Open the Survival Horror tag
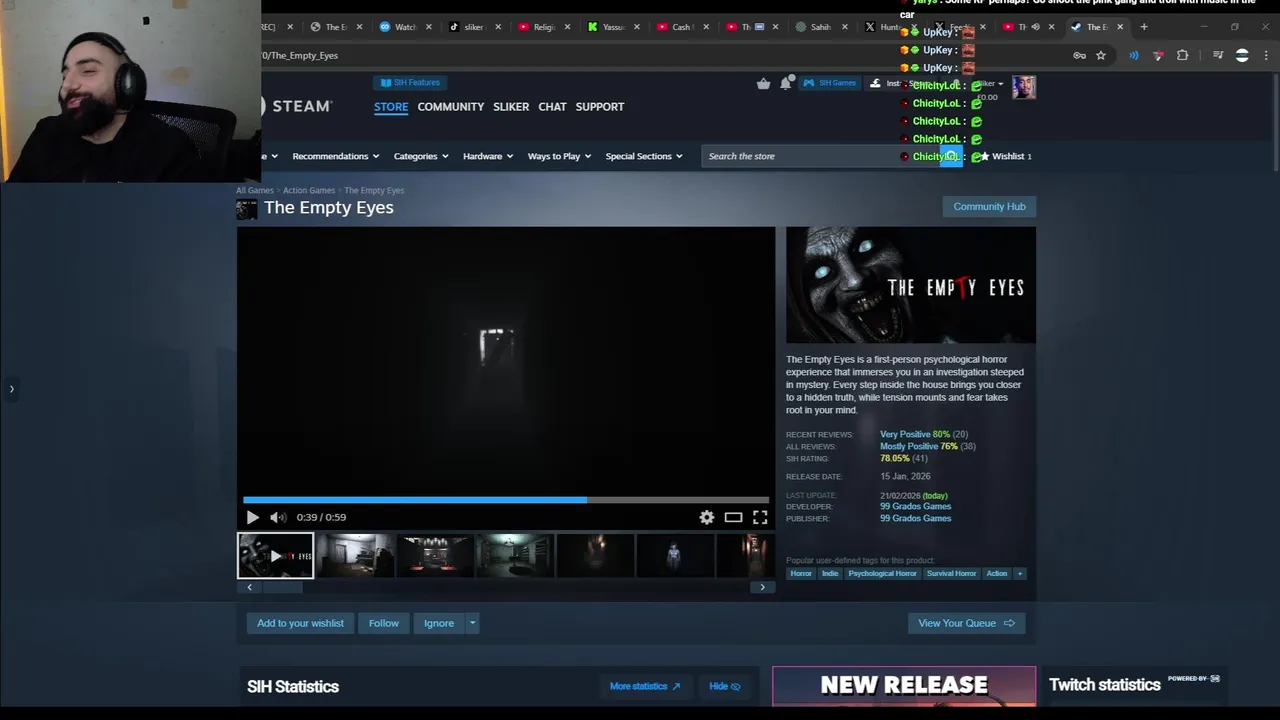1280x720 pixels. point(951,573)
